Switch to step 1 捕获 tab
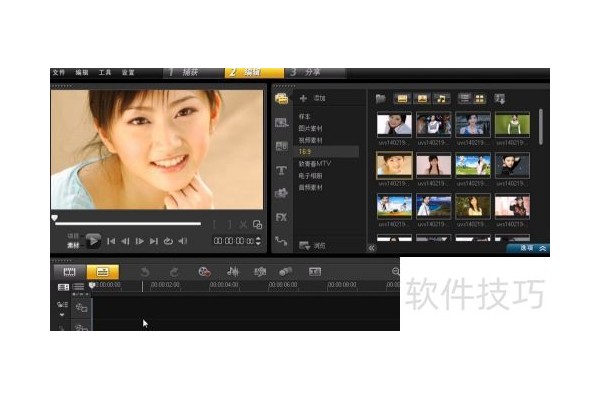Viewport: 600px width, 400px height. click(193, 72)
